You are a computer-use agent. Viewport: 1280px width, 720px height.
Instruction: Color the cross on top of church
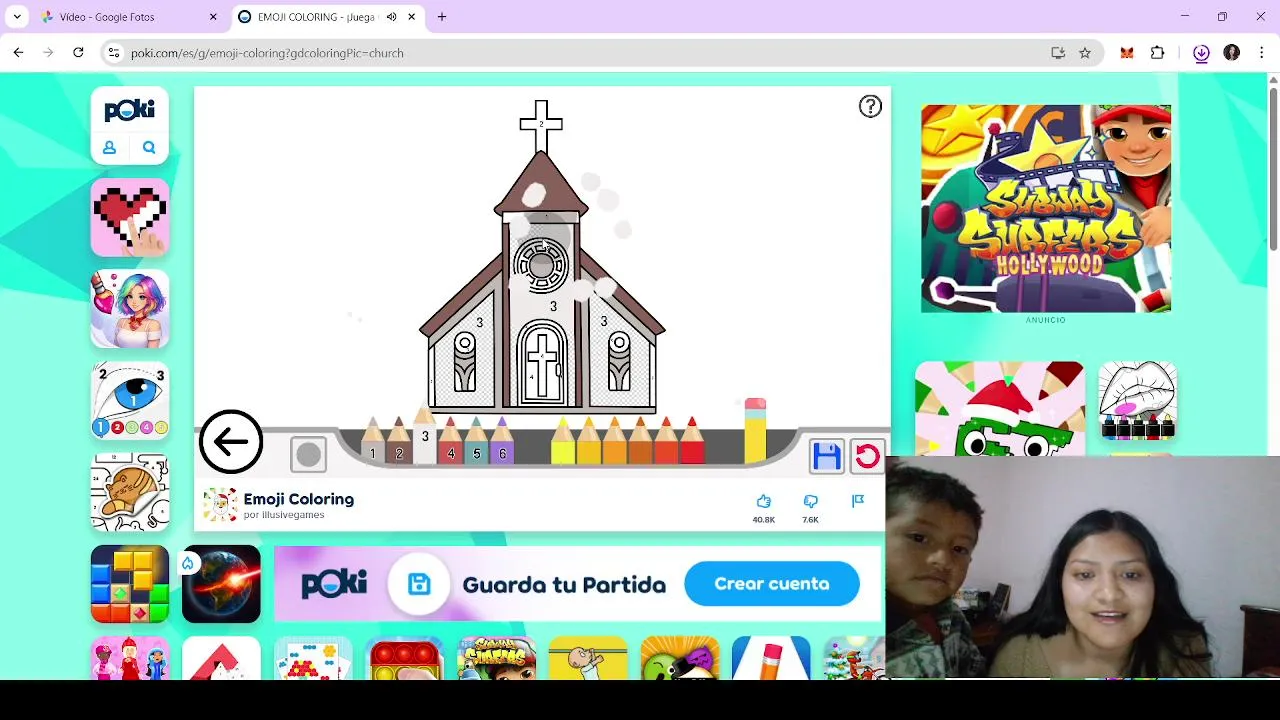[541, 125]
